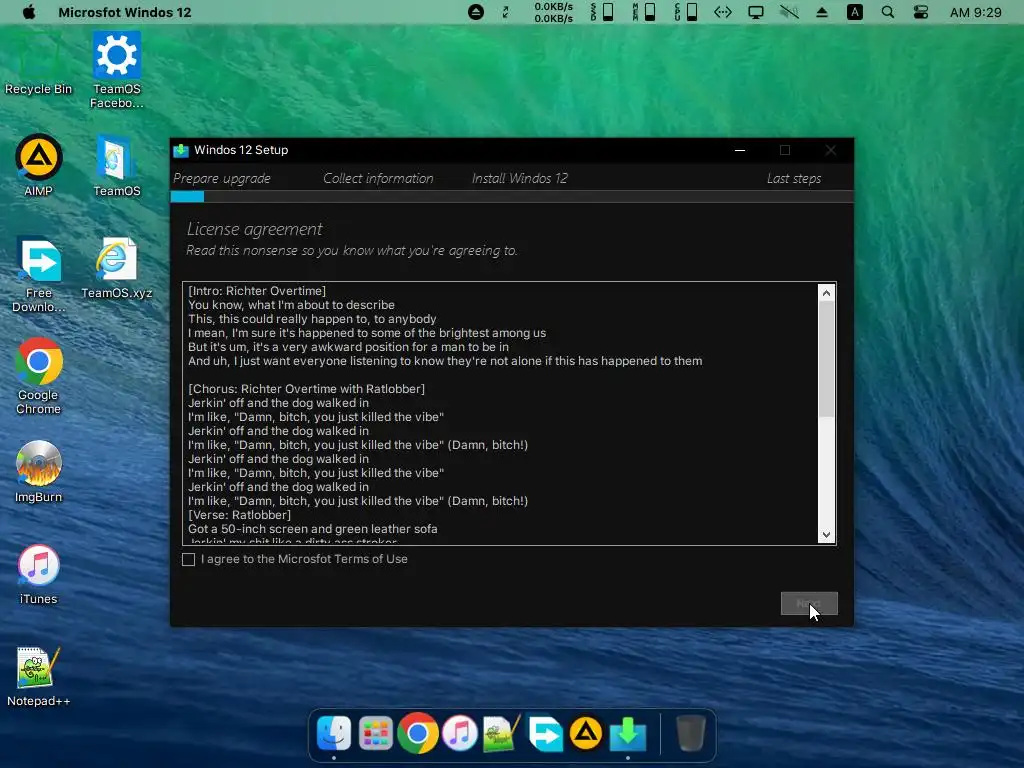Click the '[Verse: Ratlobber]' line
The image size is (1024, 768).
[x=239, y=515]
